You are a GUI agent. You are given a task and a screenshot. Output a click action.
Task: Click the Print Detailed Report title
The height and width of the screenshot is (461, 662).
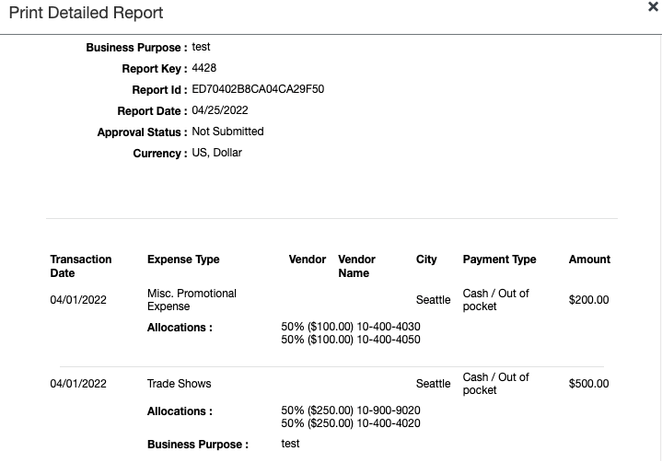86,13
